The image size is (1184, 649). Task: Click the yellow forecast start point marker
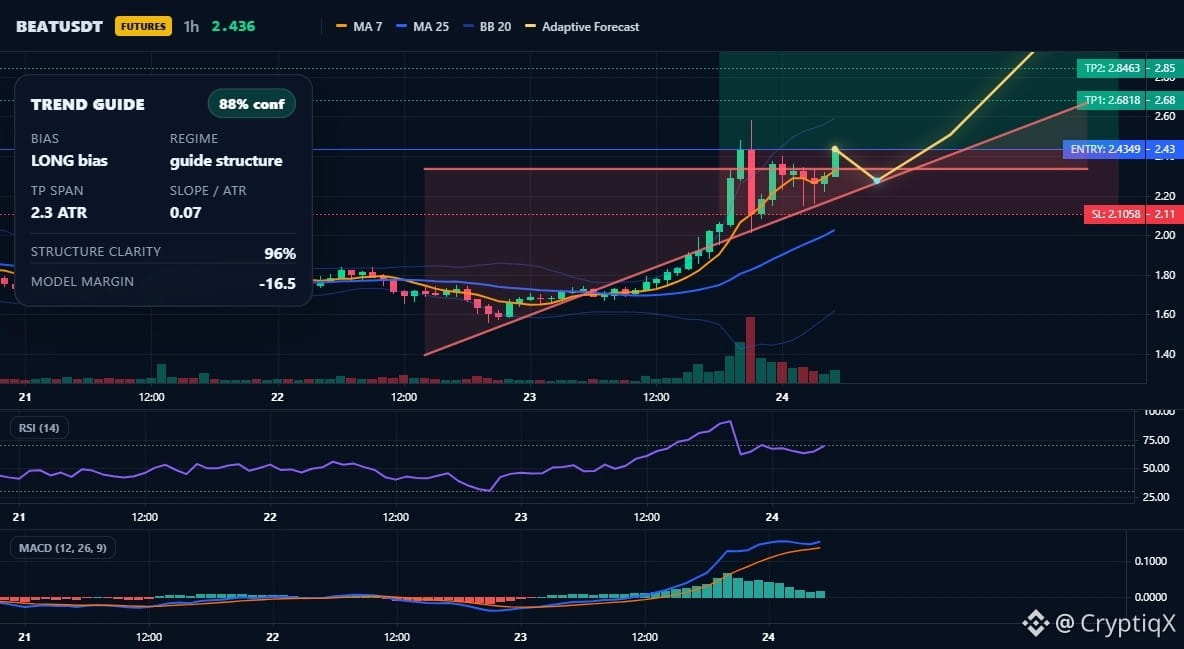pyautogui.click(x=835, y=149)
